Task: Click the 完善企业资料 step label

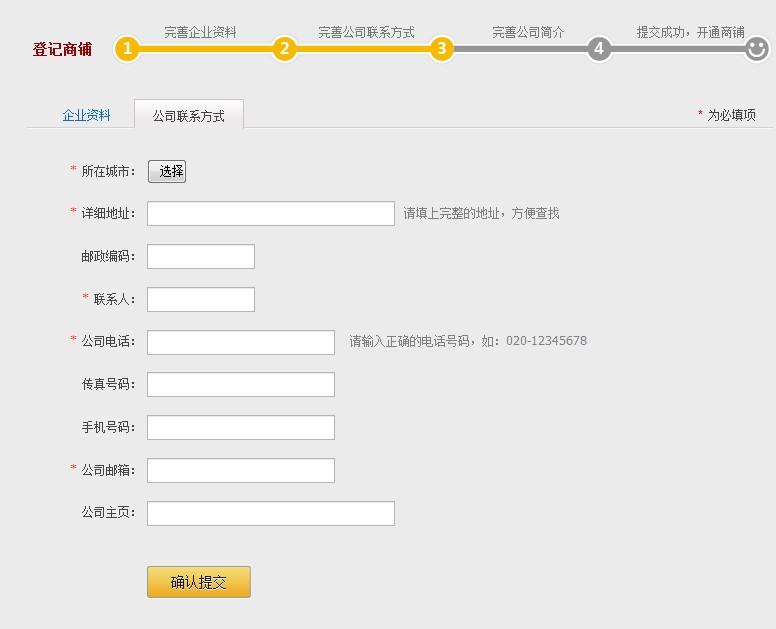Action: 200,32
